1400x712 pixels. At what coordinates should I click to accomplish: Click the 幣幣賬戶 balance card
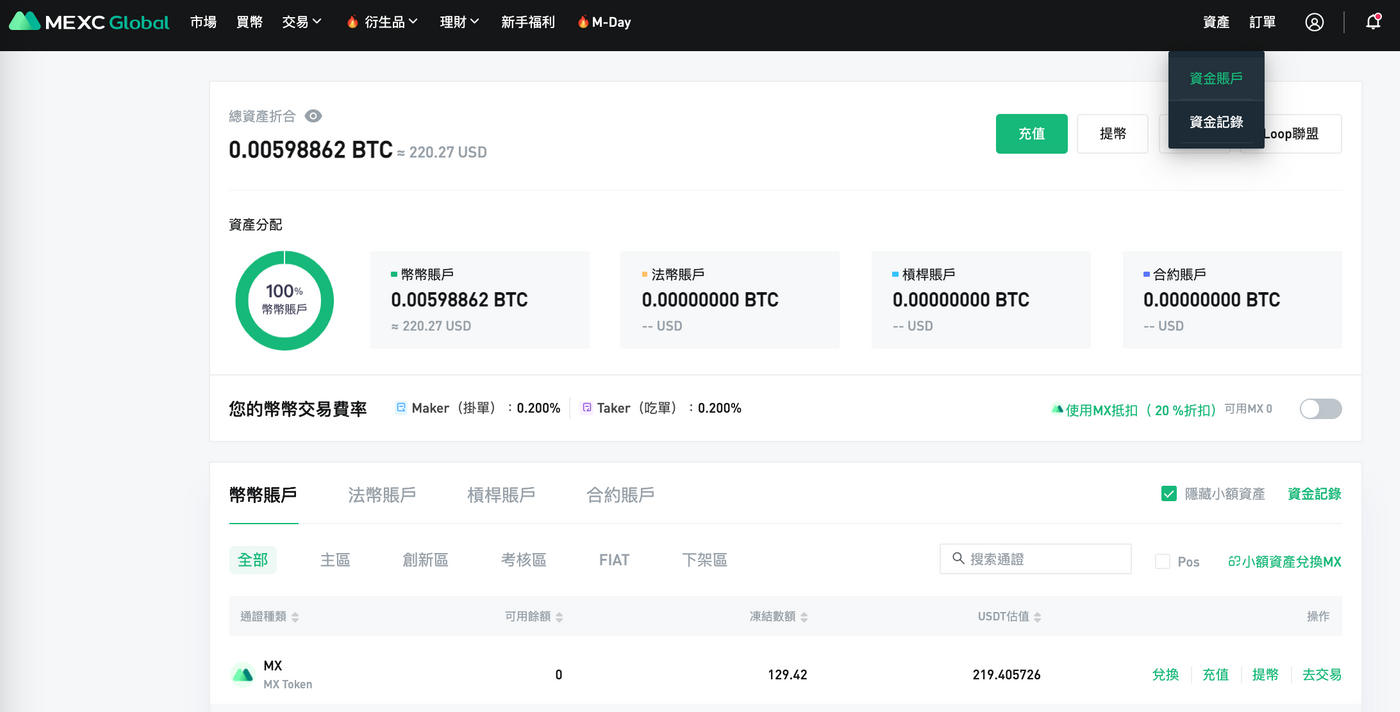480,300
